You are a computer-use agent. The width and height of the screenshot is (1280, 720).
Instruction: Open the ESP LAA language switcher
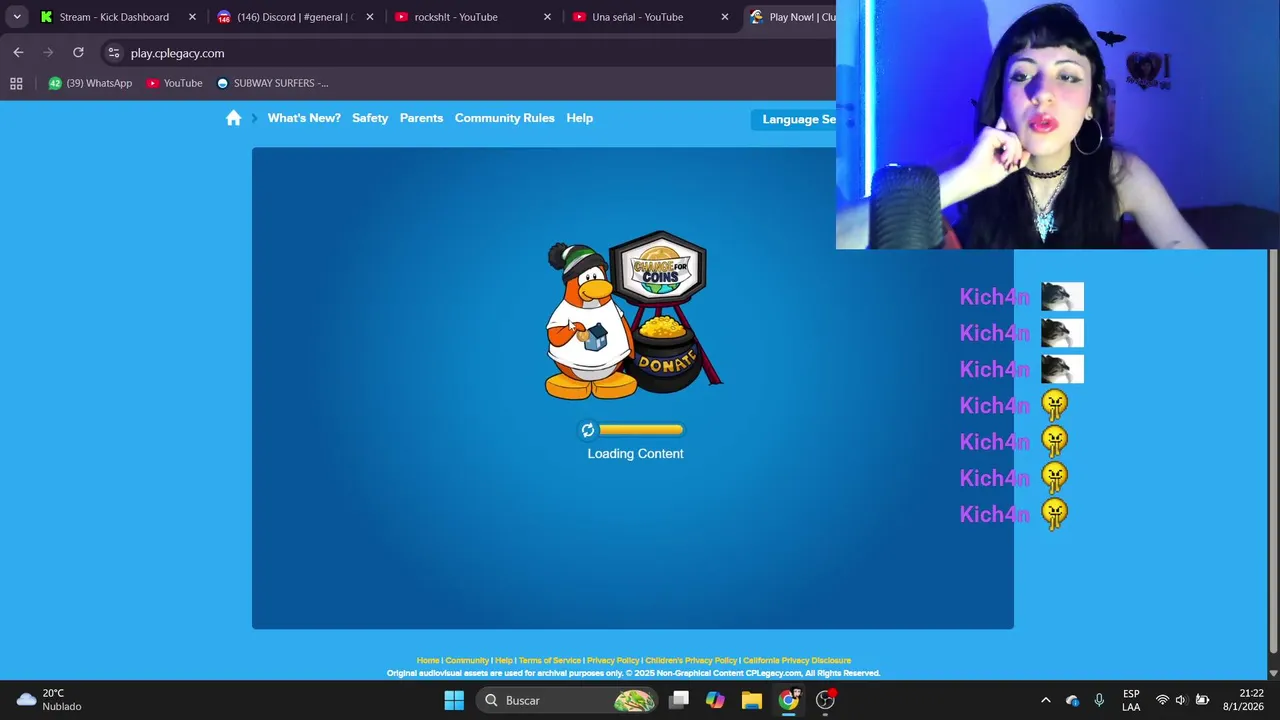tap(1131, 700)
